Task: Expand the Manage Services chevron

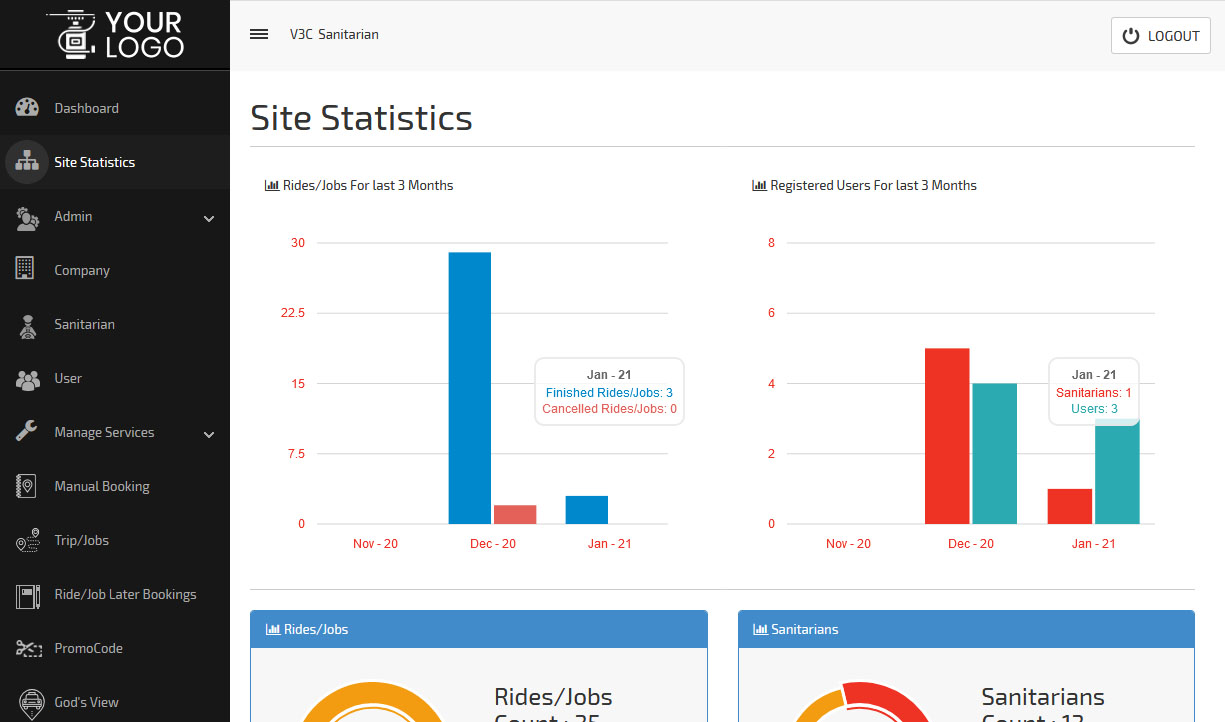Action: (209, 434)
